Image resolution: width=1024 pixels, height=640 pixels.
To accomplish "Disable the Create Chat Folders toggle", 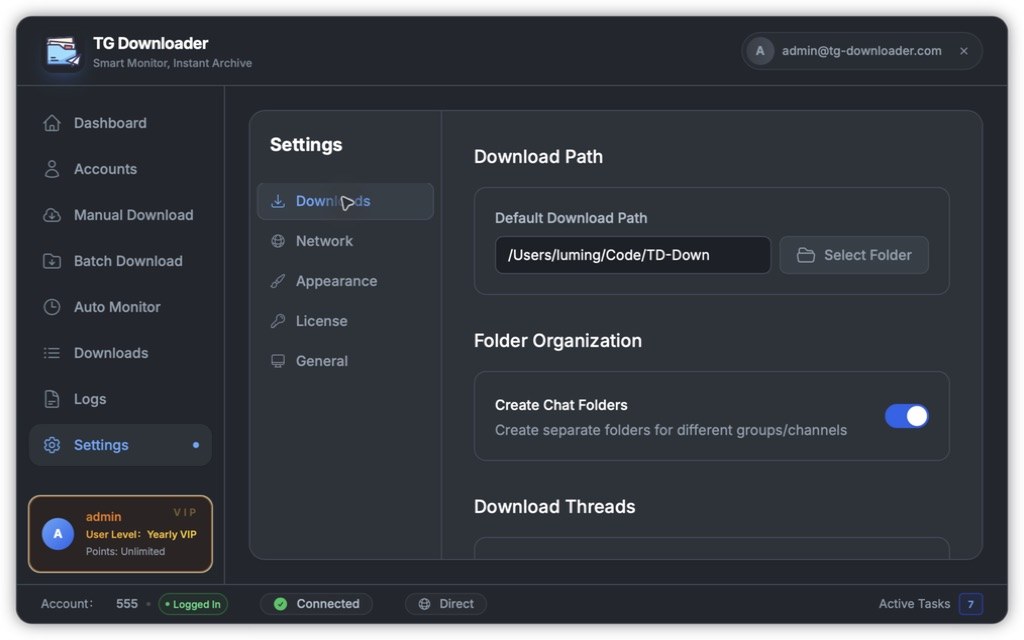I will click(906, 417).
